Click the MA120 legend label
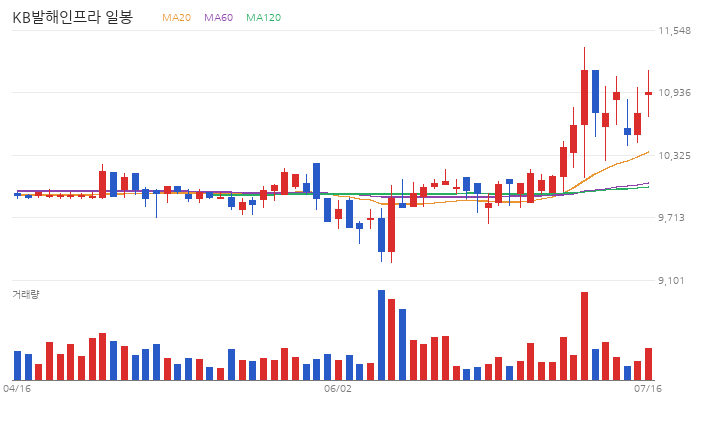This screenshot has height=440, width=720. click(264, 17)
